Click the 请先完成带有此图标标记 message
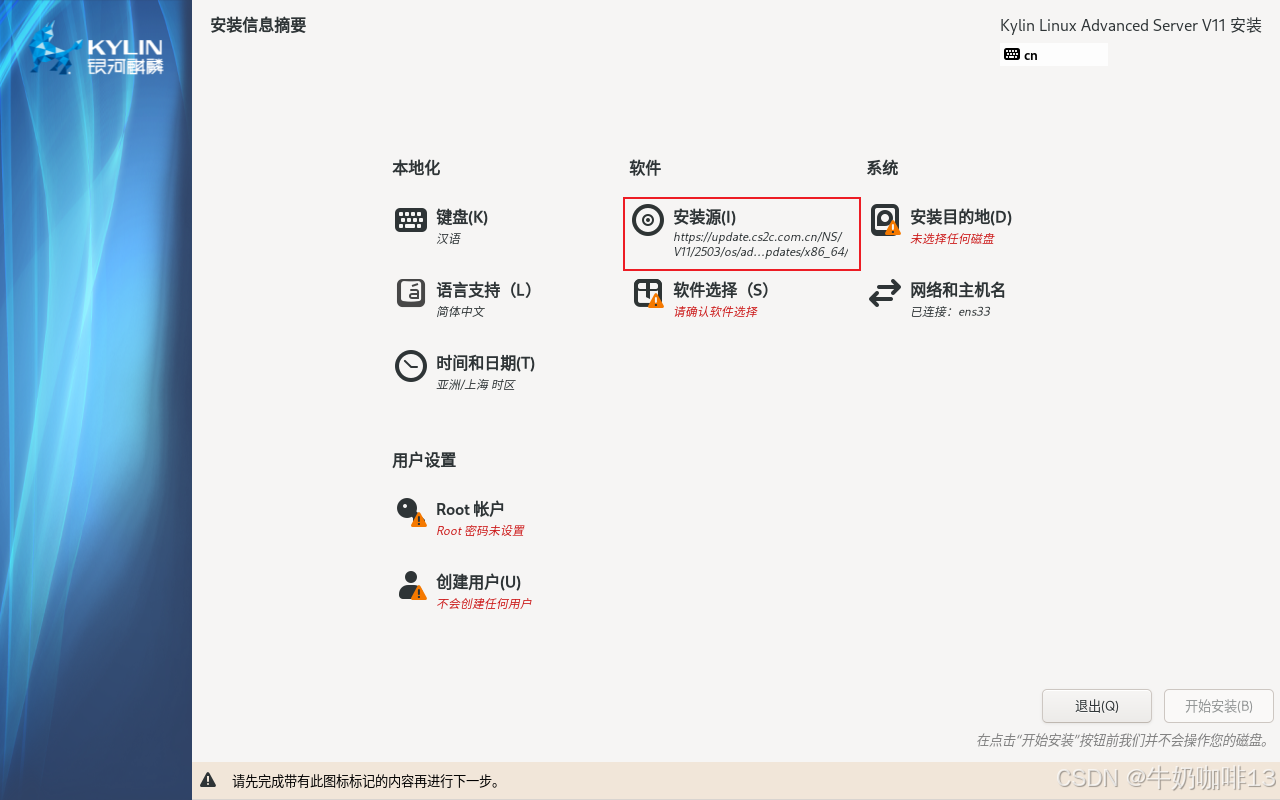 [x=366, y=781]
